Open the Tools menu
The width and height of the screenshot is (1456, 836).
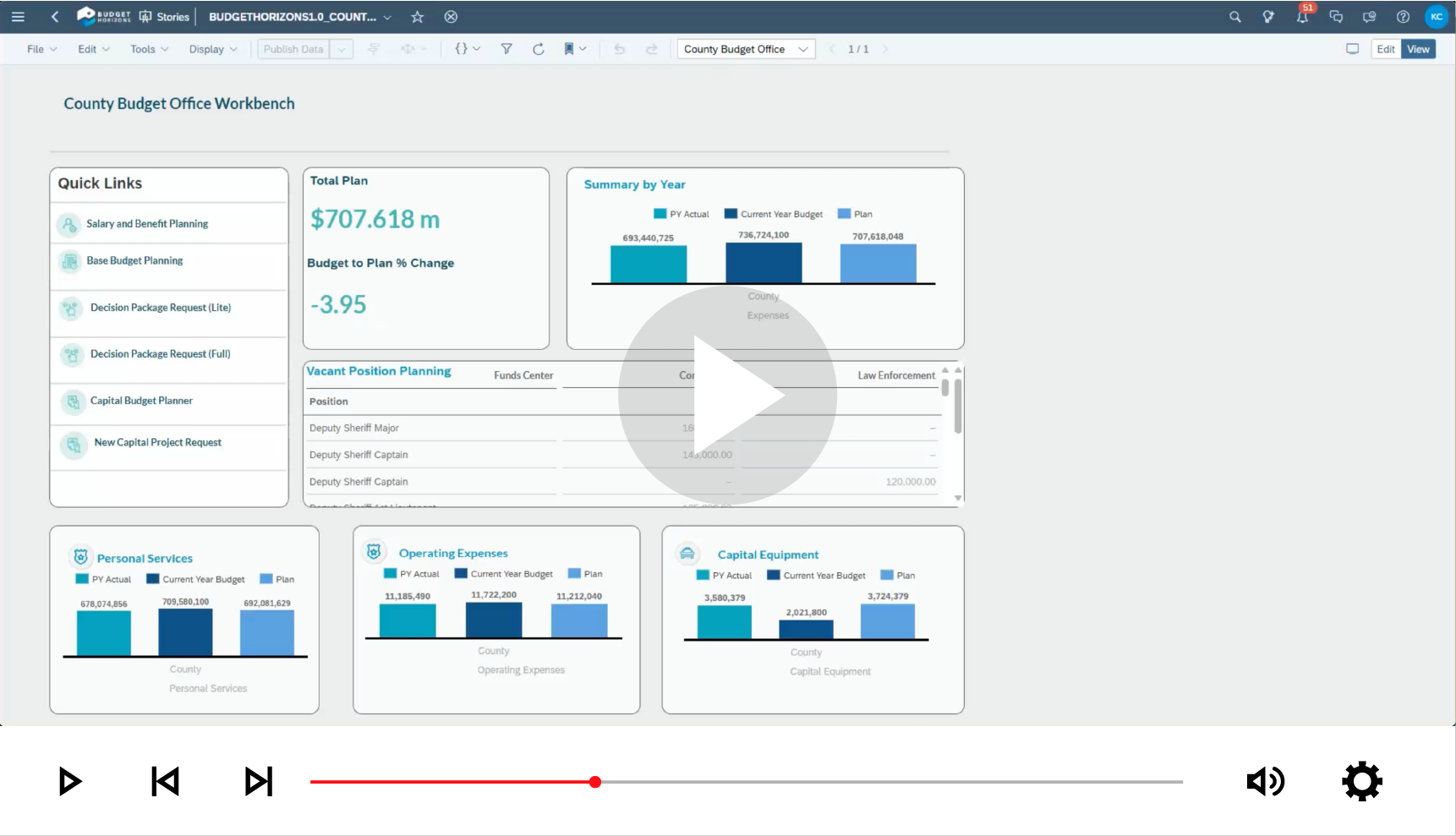coord(149,49)
